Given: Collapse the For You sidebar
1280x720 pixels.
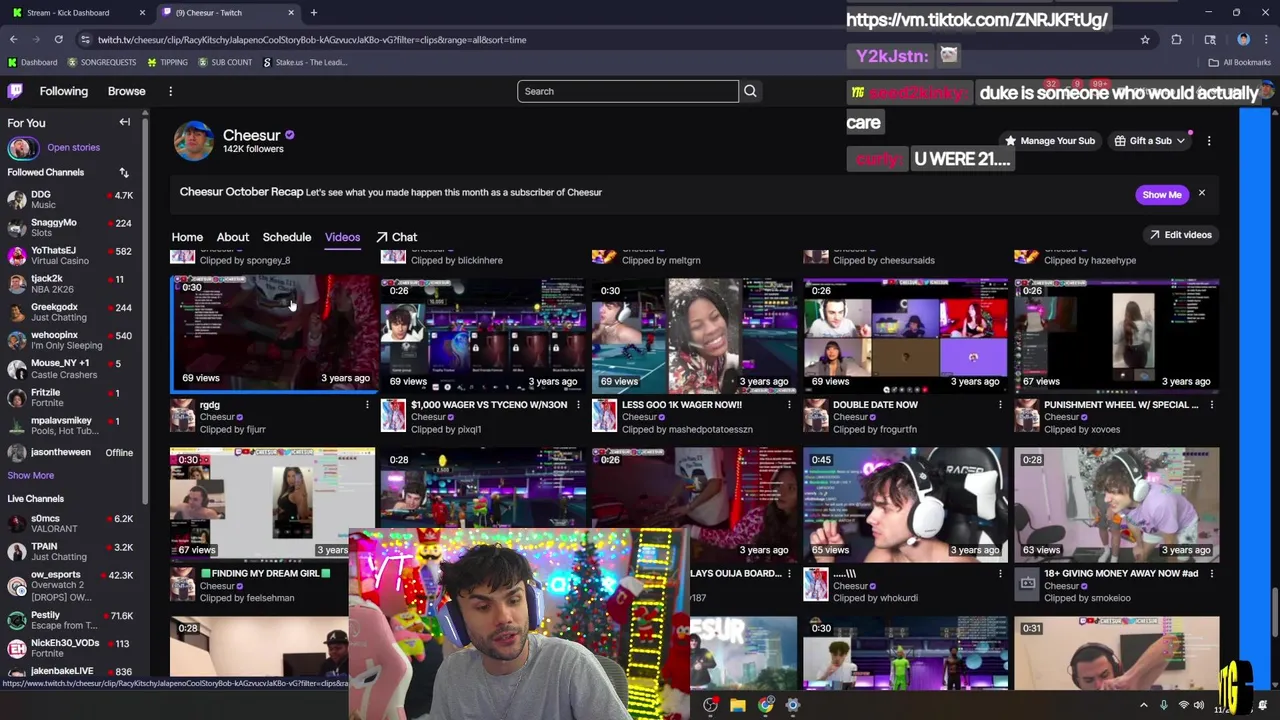Looking at the screenshot, I should 125,122.
